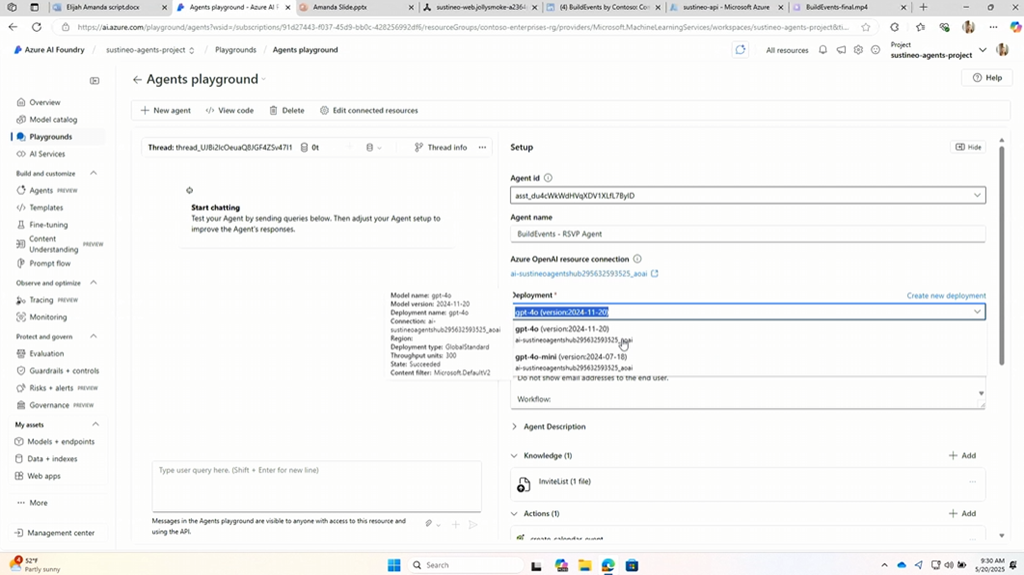Show More sidebar options
The image size is (1024, 575).
pyautogui.click(x=38, y=503)
